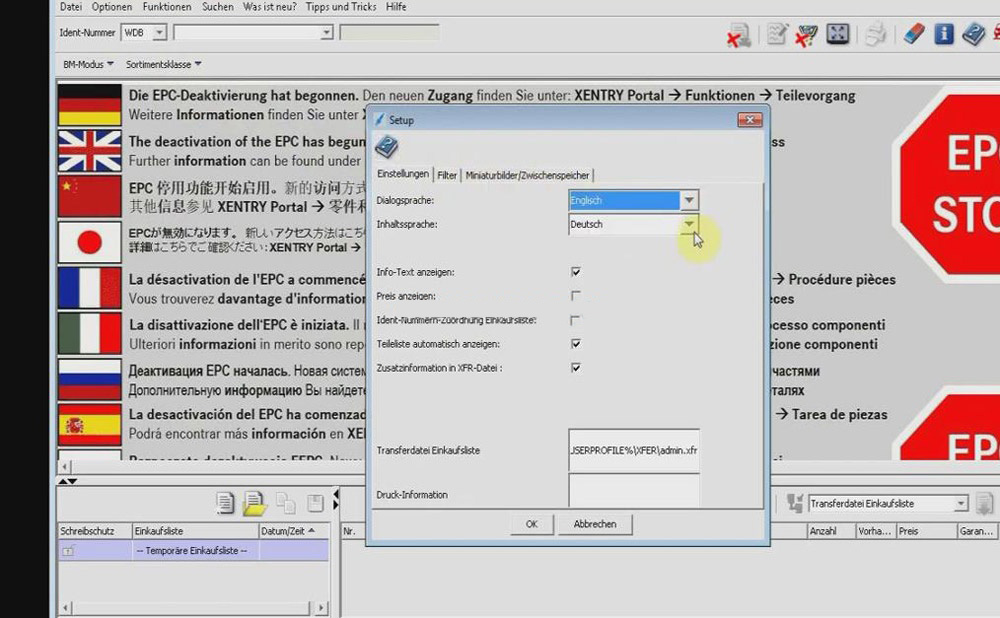1000x618 pixels.
Task: Select the Temporäre Einkaufsliste row
Action: pos(193,550)
